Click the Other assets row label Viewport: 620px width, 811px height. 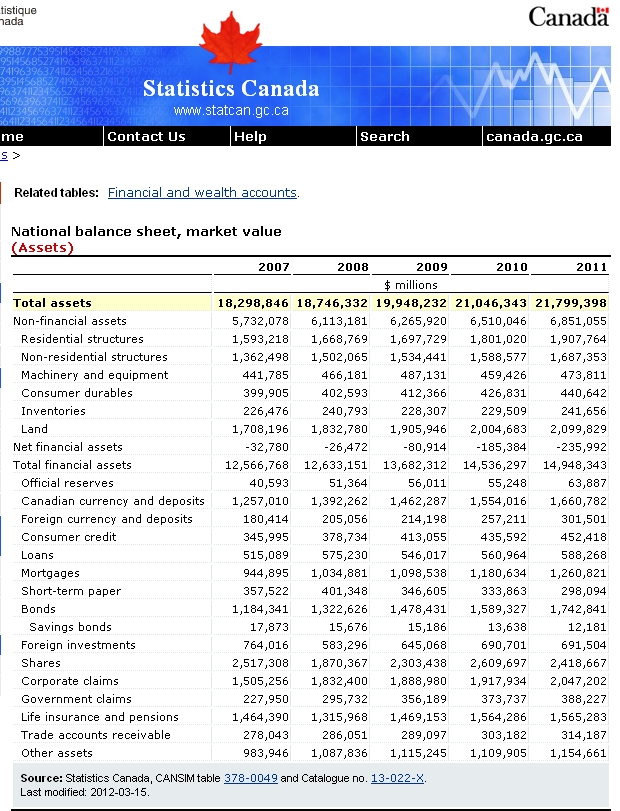coord(57,753)
